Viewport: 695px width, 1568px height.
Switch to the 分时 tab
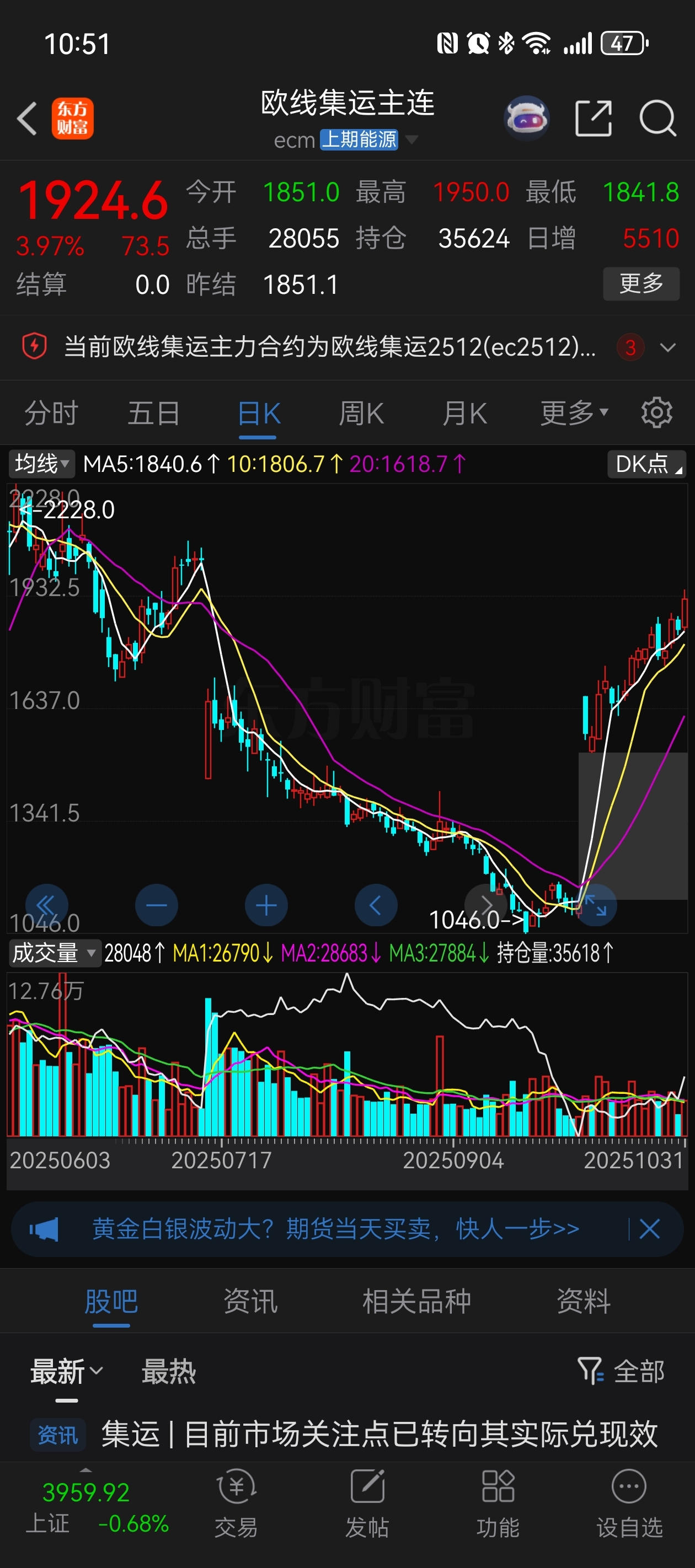tap(51, 413)
